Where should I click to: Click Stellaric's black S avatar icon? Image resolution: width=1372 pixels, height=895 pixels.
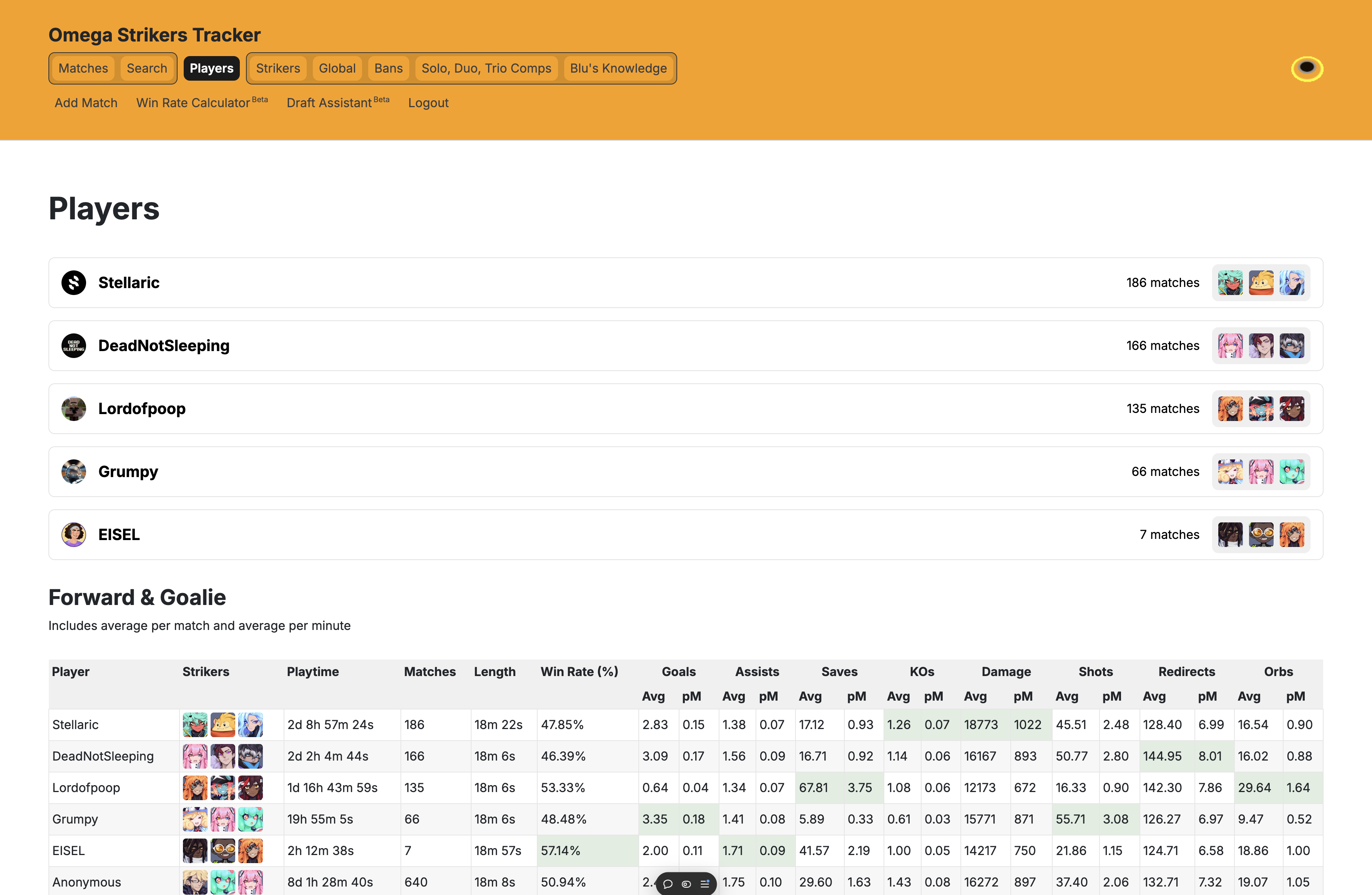point(74,282)
